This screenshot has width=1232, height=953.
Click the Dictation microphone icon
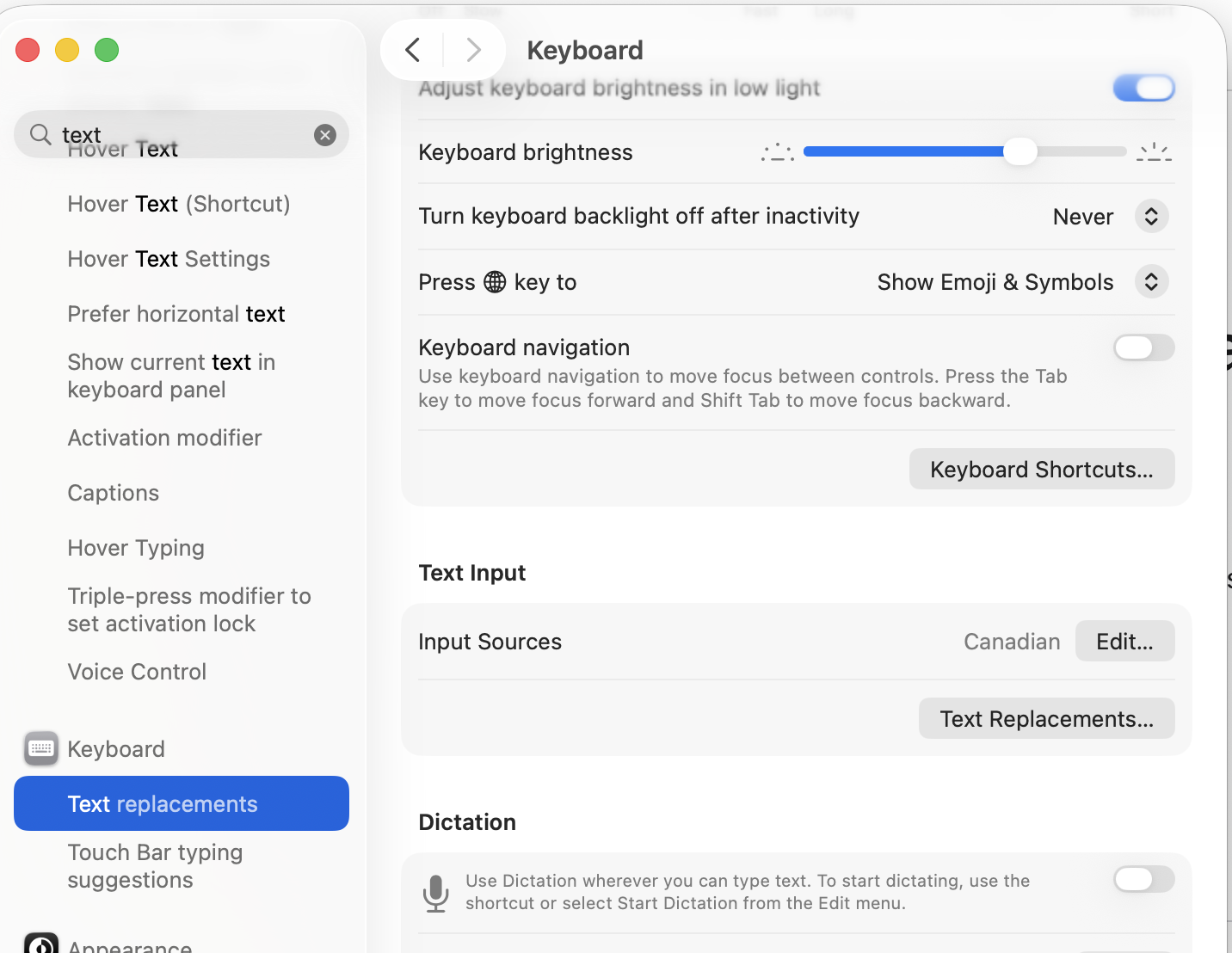[436, 893]
